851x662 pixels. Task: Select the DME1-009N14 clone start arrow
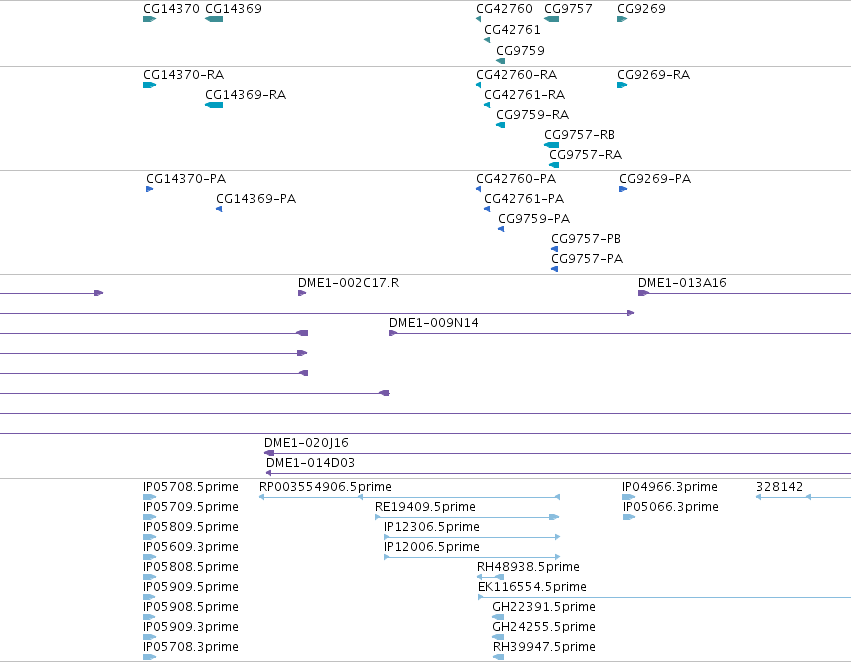coord(393,333)
